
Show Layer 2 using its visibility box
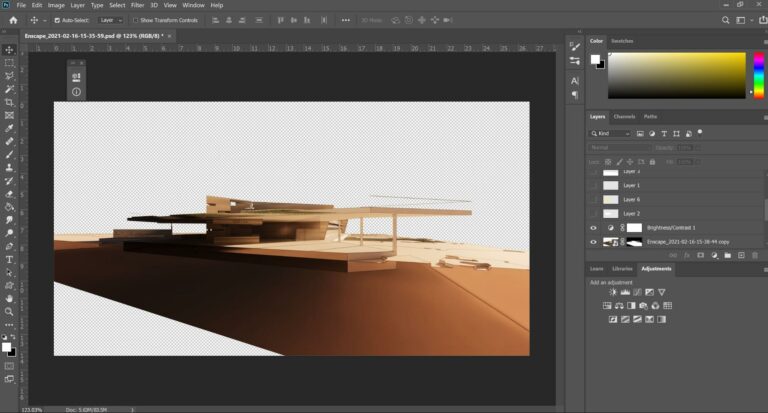[593, 214]
